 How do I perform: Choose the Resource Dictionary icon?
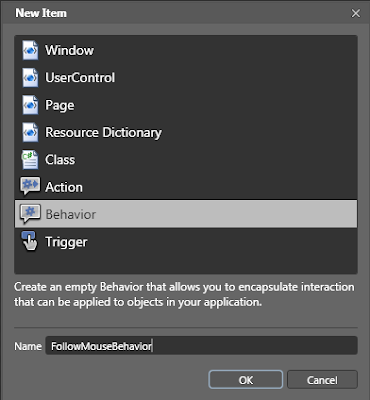(30, 132)
